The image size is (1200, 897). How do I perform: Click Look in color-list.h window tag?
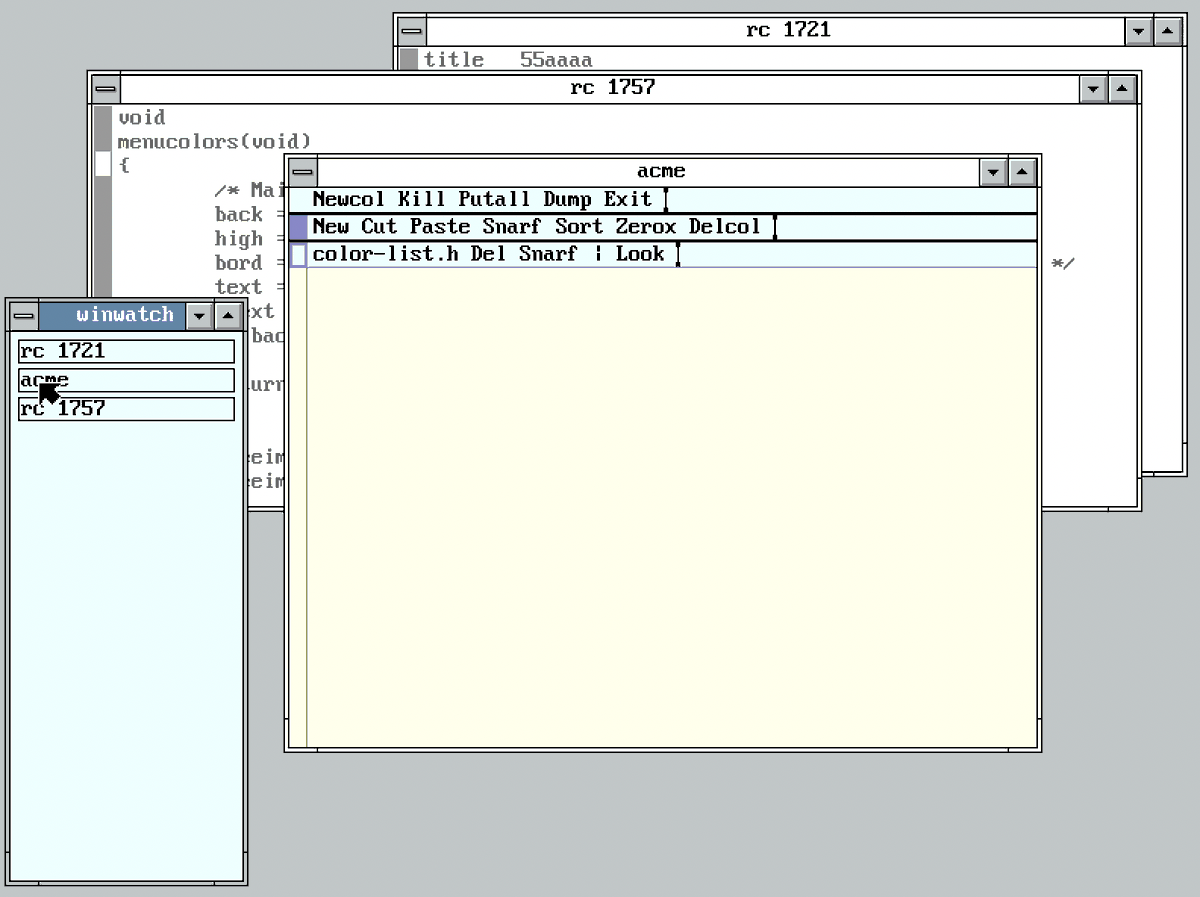[640, 254]
